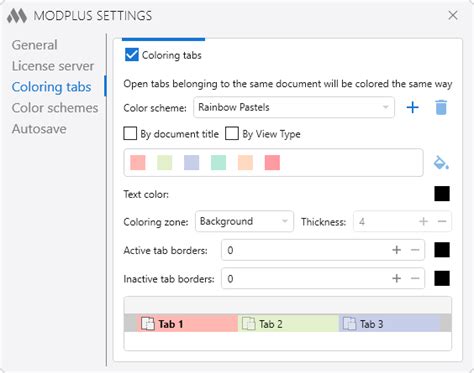The width and height of the screenshot is (474, 373).
Task: Click the Tab 3 preview tab
Action: coord(389,324)
